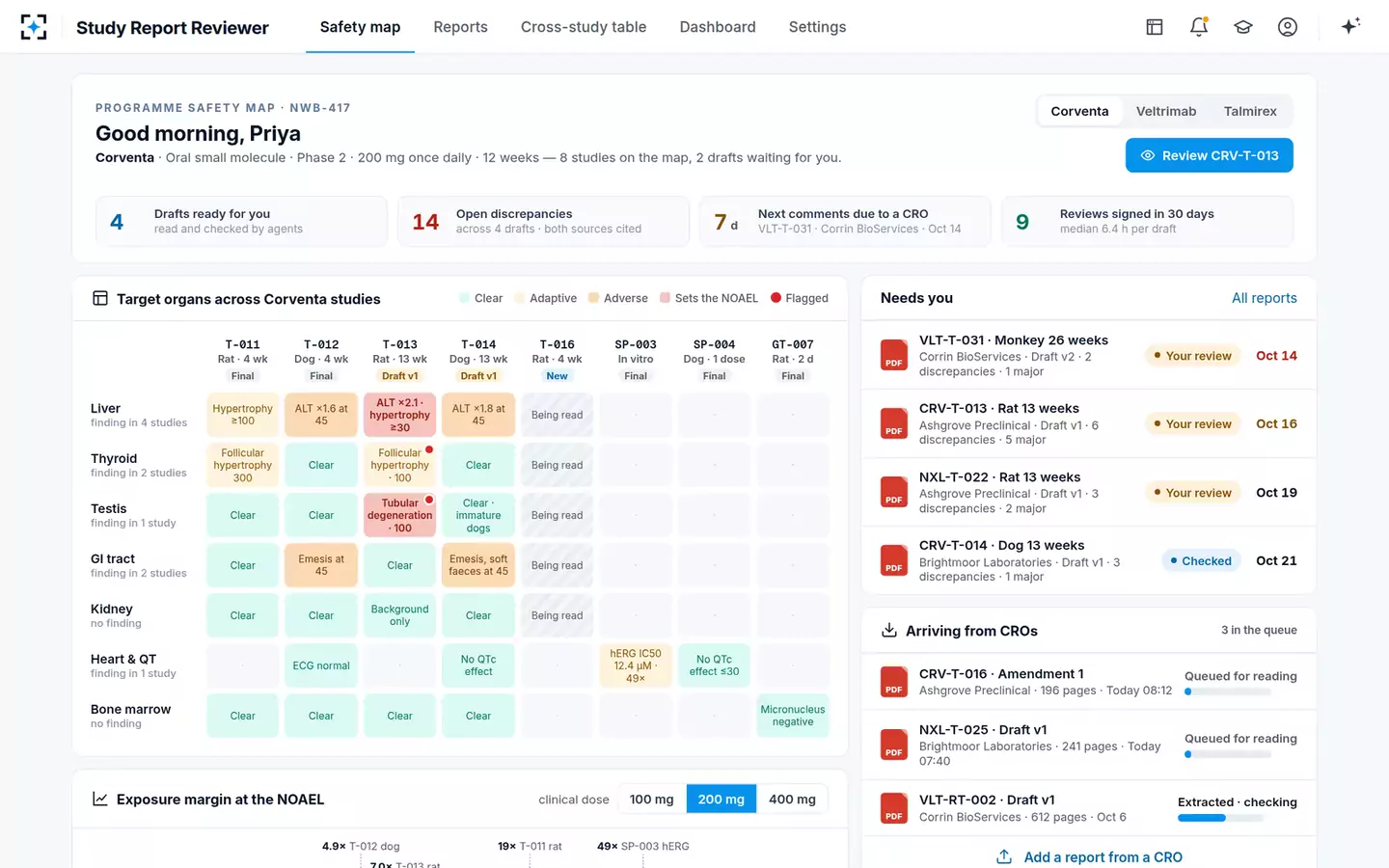Open PDF icon for NXL-T-022 Rat 13 weeks
Screen dimensions: 1389x868
[x=894, y=492]
